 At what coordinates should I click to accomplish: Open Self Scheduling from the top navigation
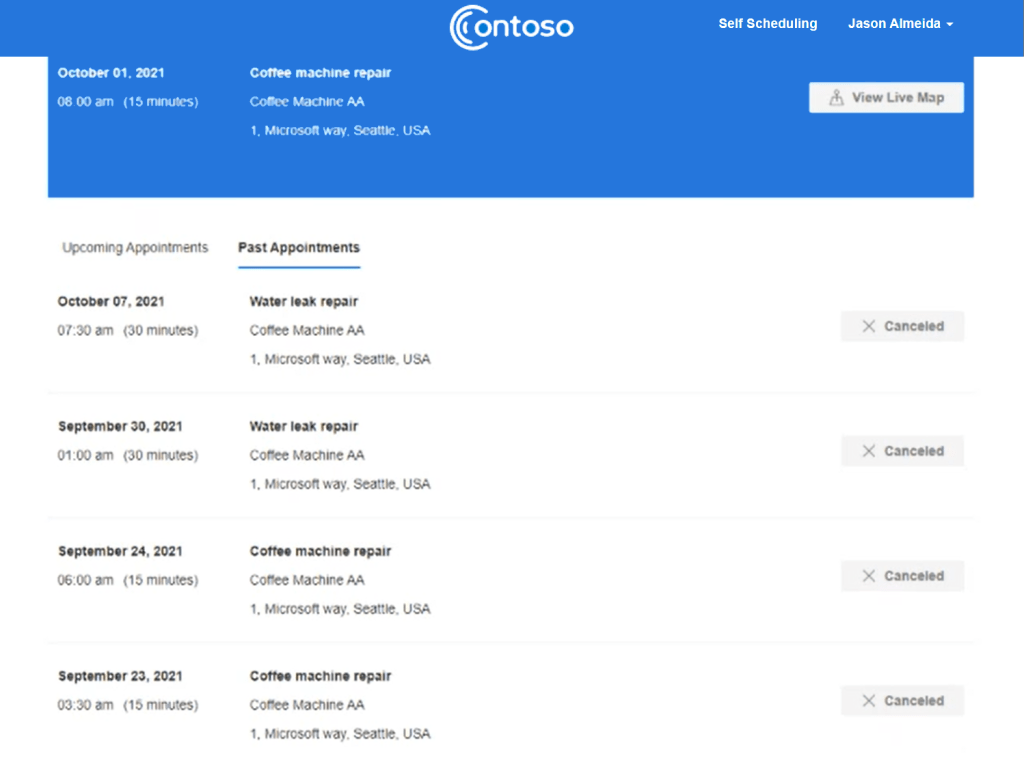point(767,24)
